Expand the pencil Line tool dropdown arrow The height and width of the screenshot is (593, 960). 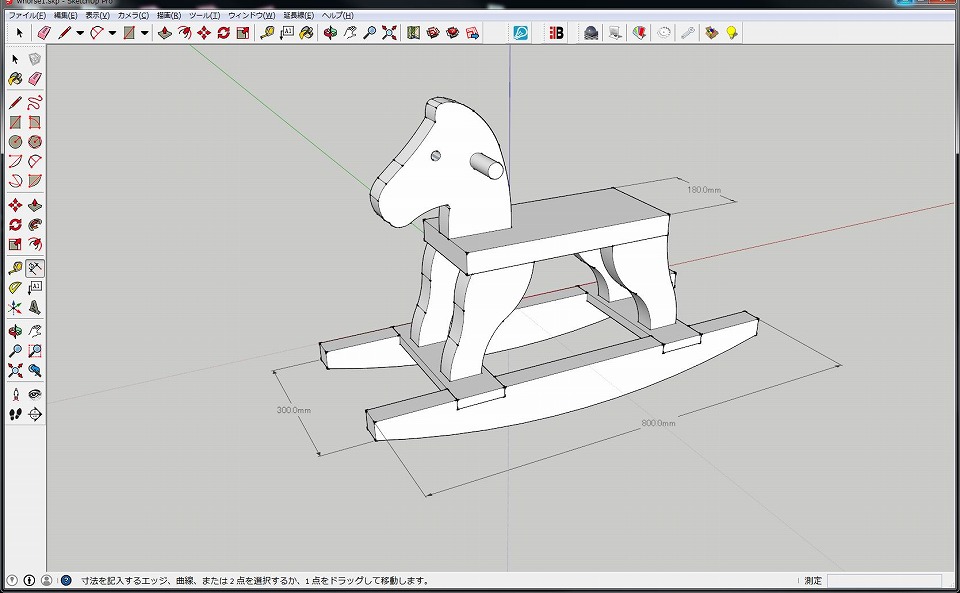click(80, 33)
